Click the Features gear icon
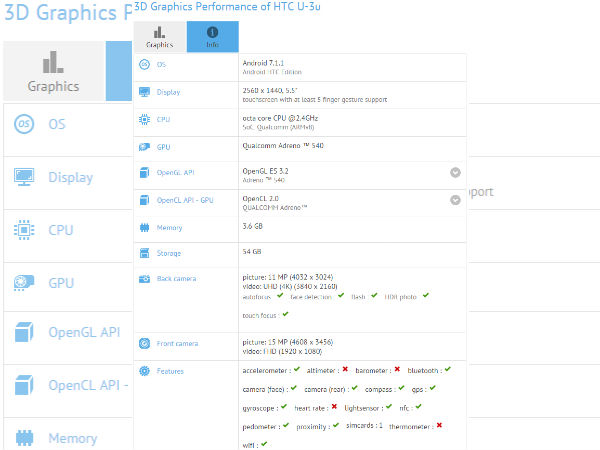Screen dimensions: 600x450 click(x=144, y=371)
